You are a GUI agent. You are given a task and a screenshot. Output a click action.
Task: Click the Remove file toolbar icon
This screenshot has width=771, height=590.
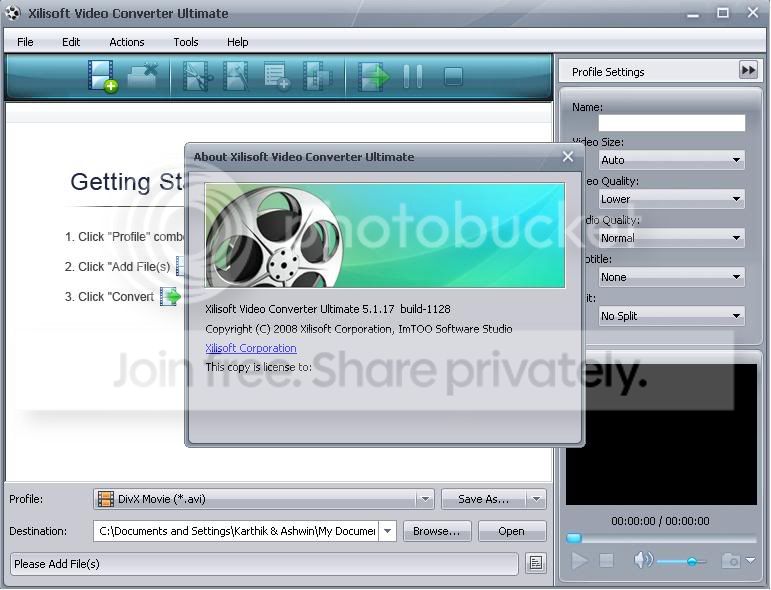coord(143,76)
